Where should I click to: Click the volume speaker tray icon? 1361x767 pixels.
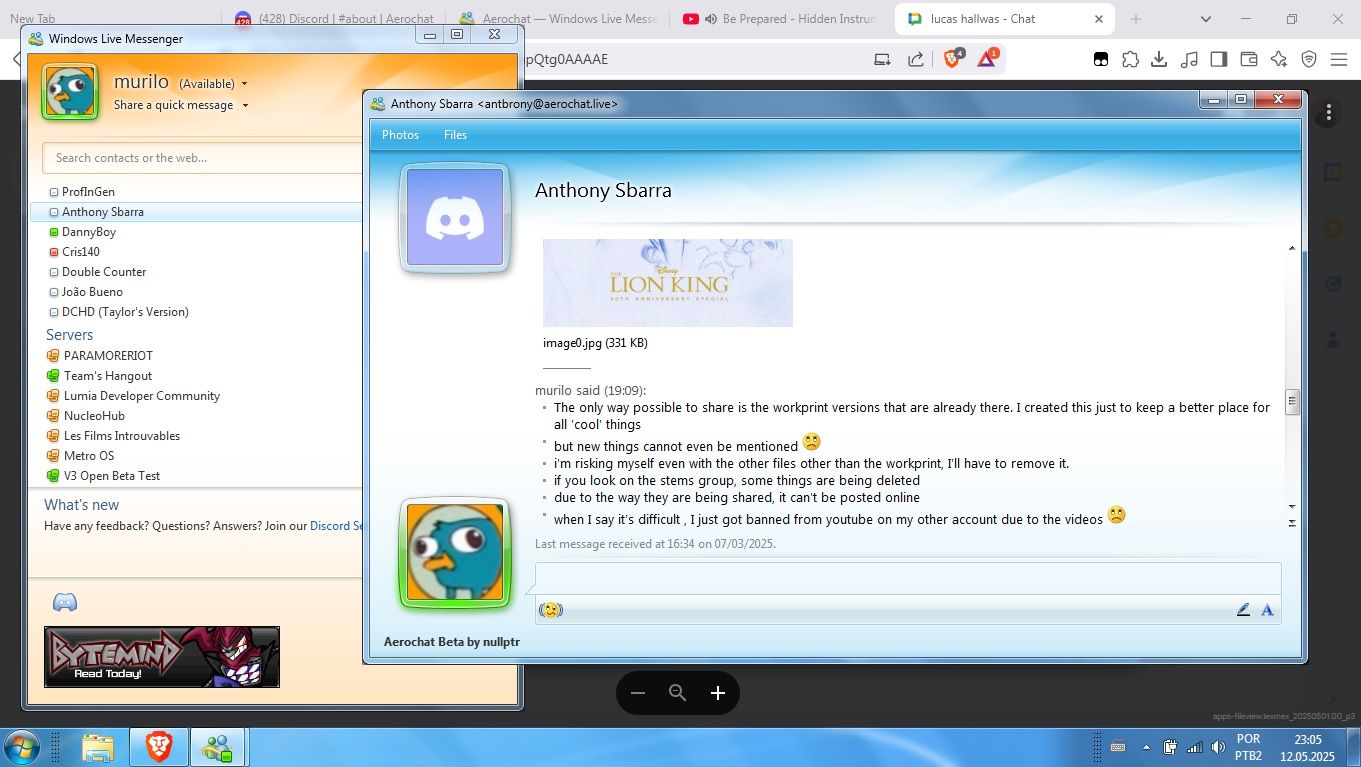pyautogui.click(x=1218, y=747)
